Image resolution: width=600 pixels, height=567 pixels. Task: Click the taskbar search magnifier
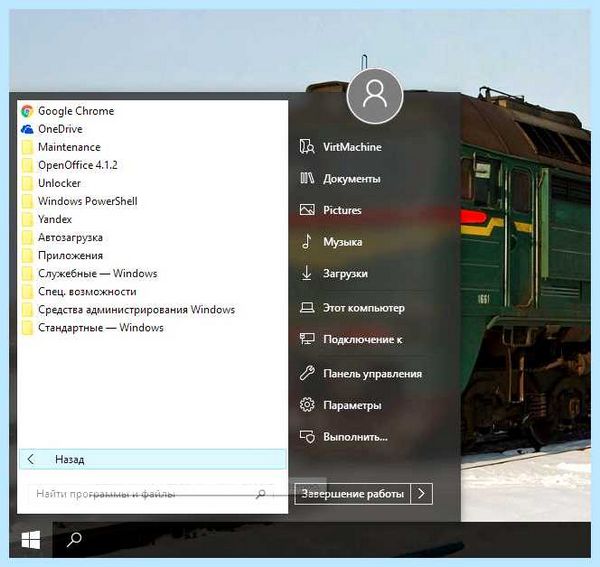tap(74, 539)
